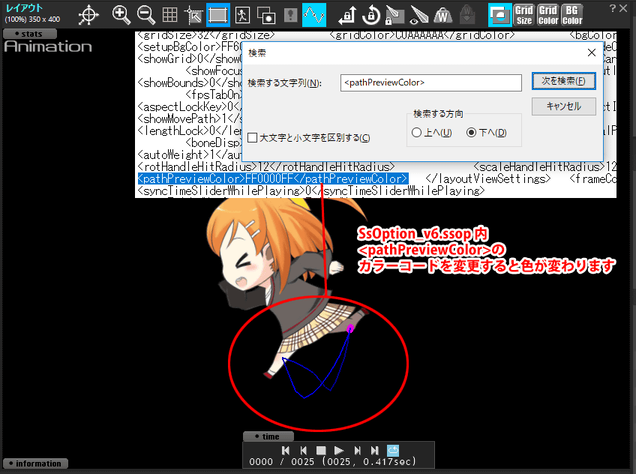This screenshot has height=474, width=636.
Task: Click the chibi character sprite
Action: (286, 290)
